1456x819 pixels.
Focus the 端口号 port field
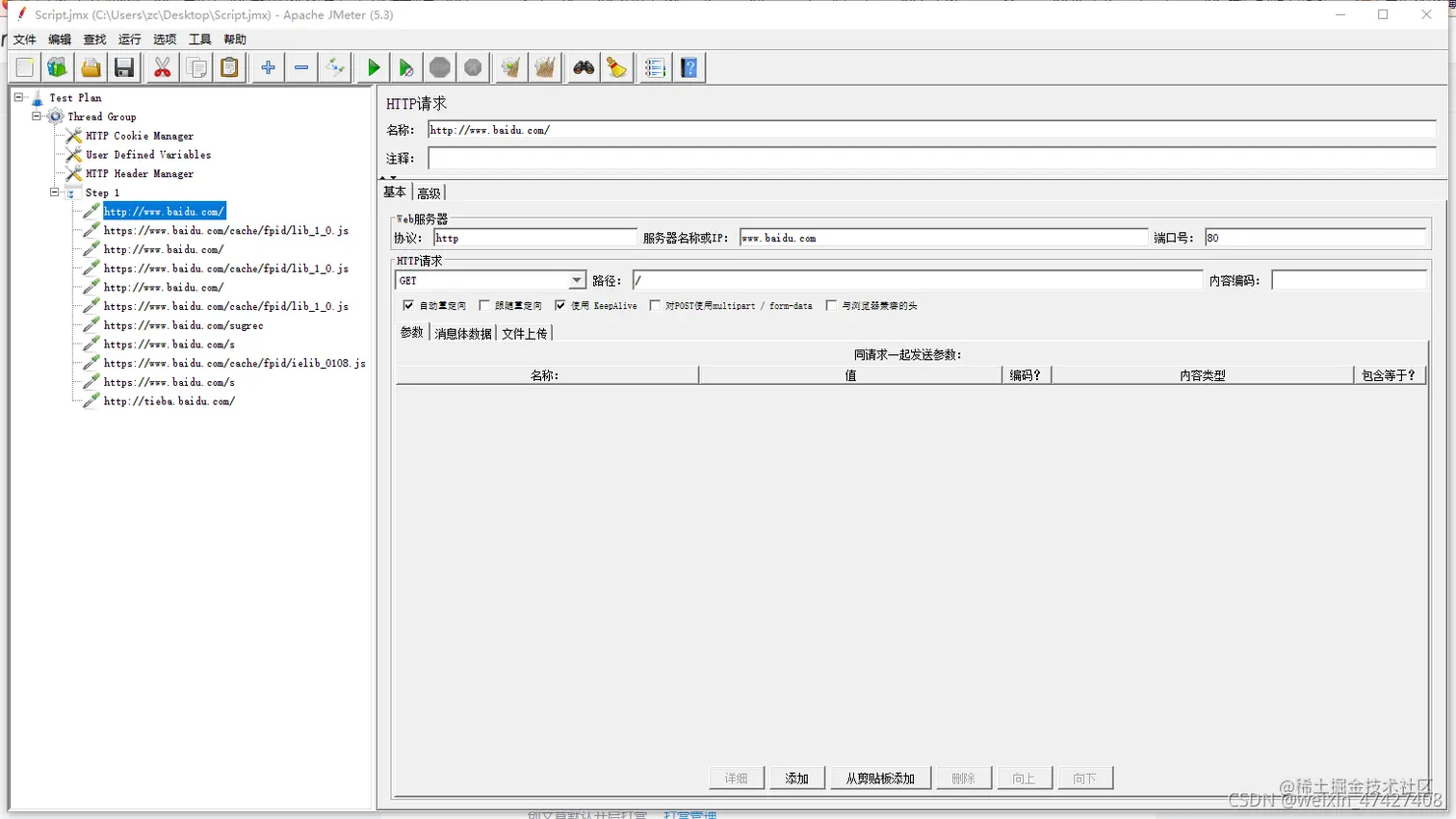pyautogui.click(x=1315, y=238)
